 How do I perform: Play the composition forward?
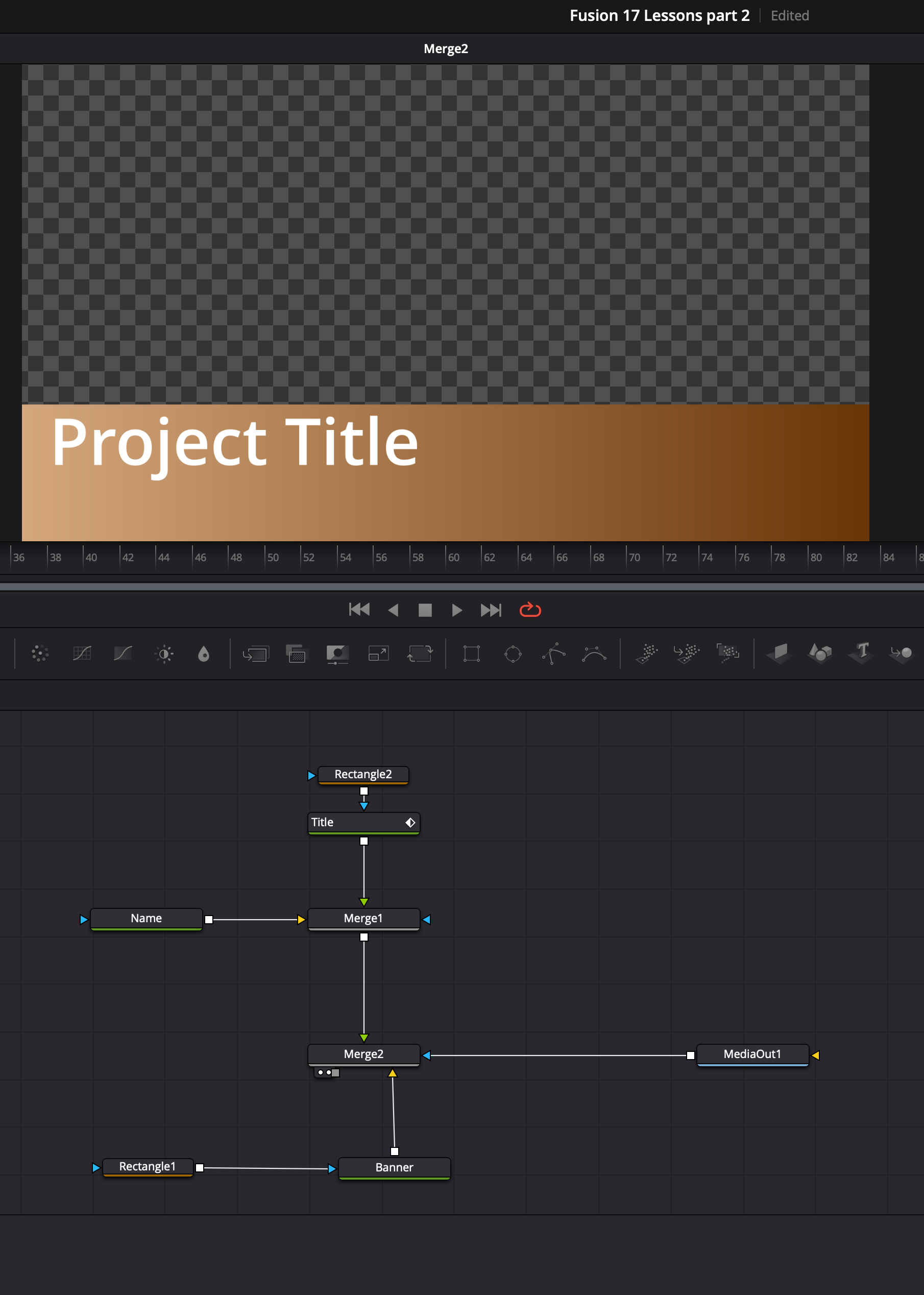[x=457, y=610]
